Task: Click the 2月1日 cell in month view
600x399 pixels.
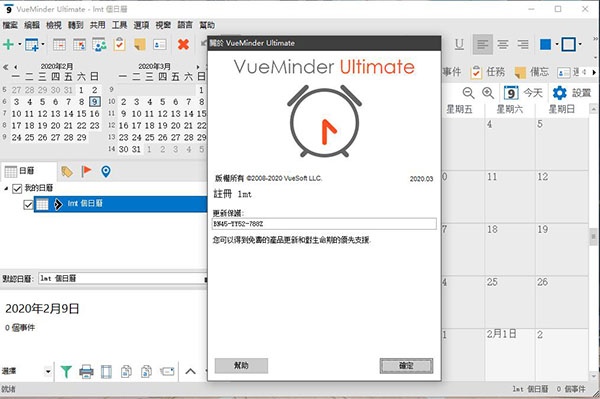Action: click(510, 355)
